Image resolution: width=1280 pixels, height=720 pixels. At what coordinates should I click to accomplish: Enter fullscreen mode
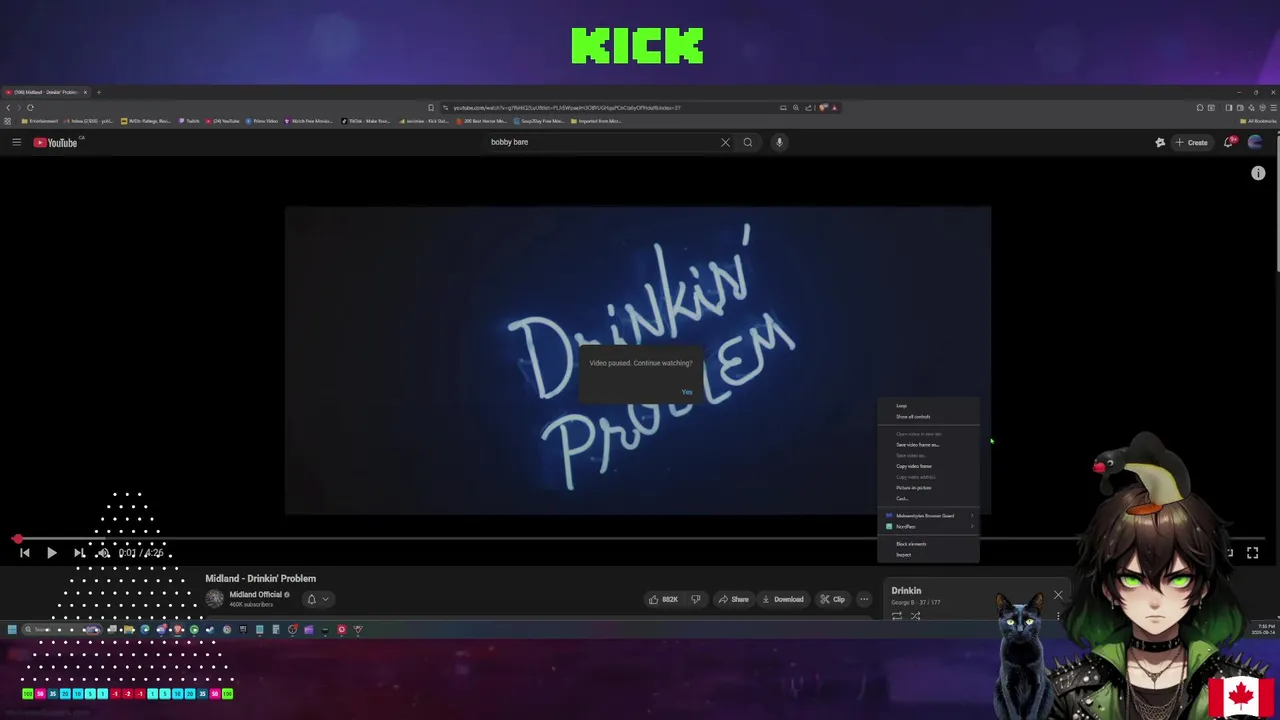tap(1252, 552)
